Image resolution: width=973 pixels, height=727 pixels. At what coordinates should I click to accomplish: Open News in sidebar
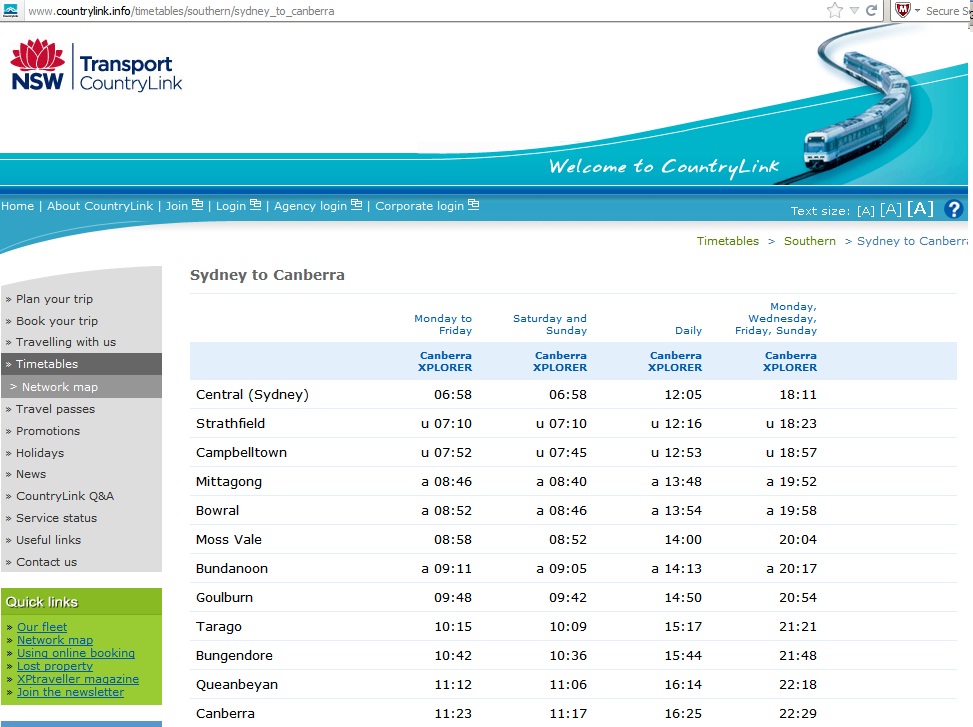click(x=31, y=474)
